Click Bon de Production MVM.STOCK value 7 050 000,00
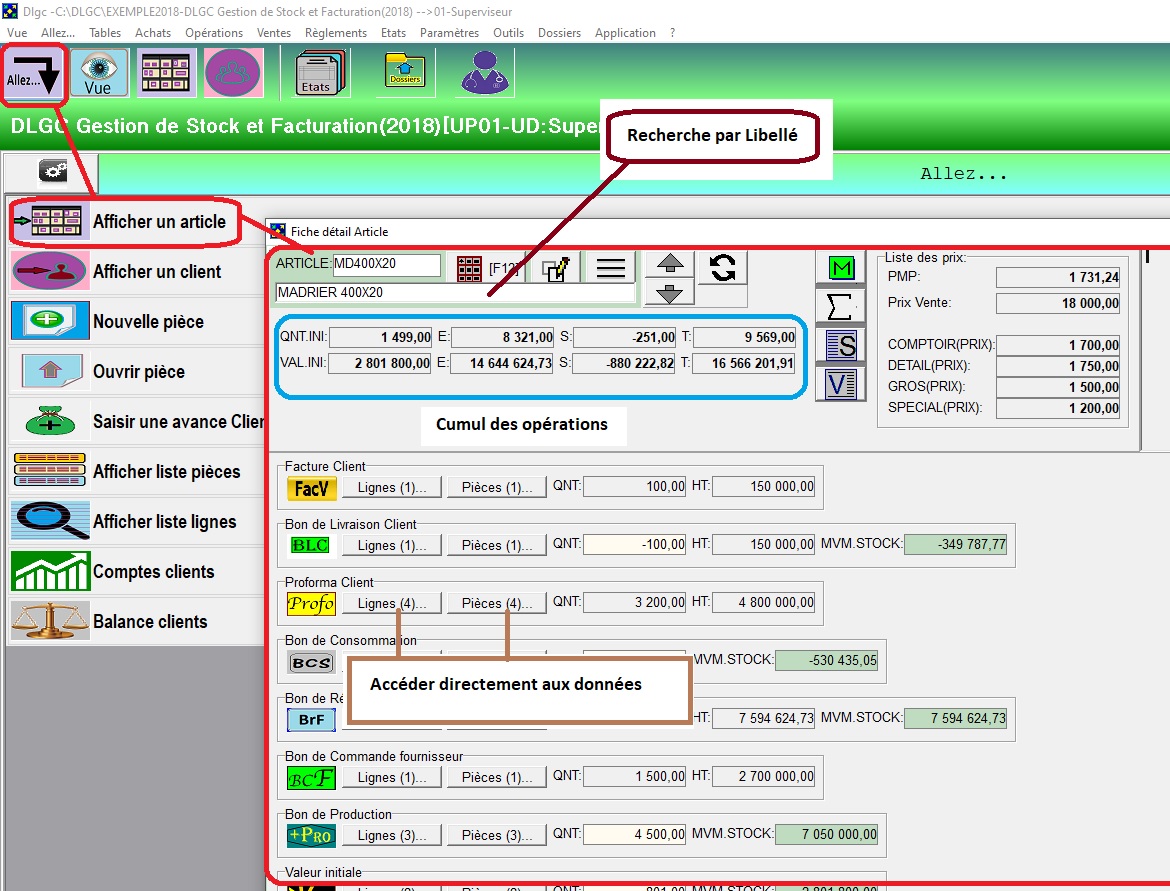Viewport: 1170px width, 891px height. [x=827, y=835]
